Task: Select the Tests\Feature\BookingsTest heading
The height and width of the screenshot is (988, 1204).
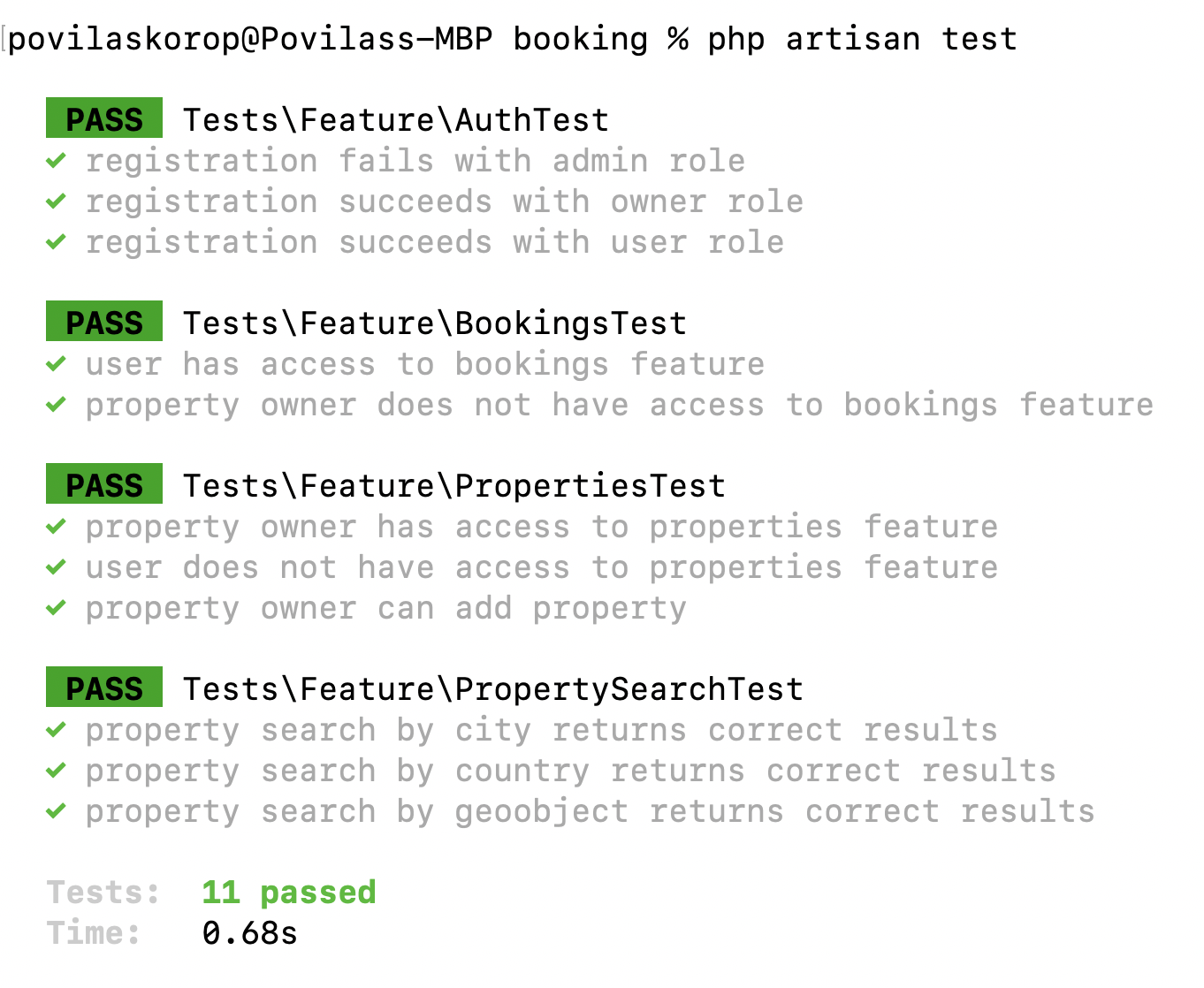Action: (x=435, y=323)
